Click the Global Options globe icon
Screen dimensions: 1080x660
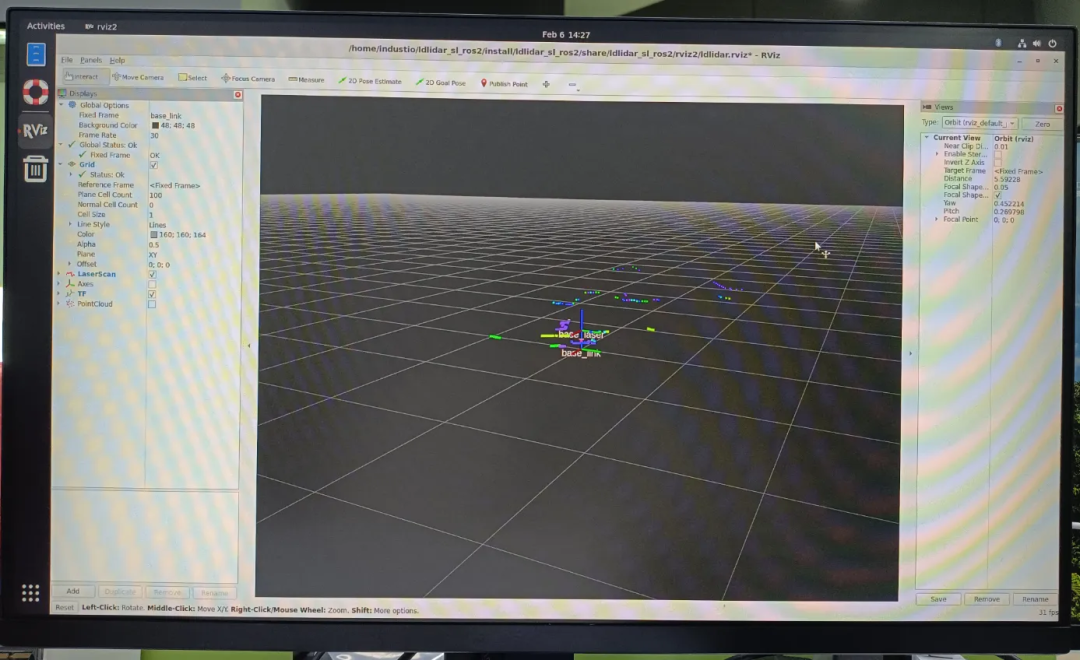coord(72,105)
